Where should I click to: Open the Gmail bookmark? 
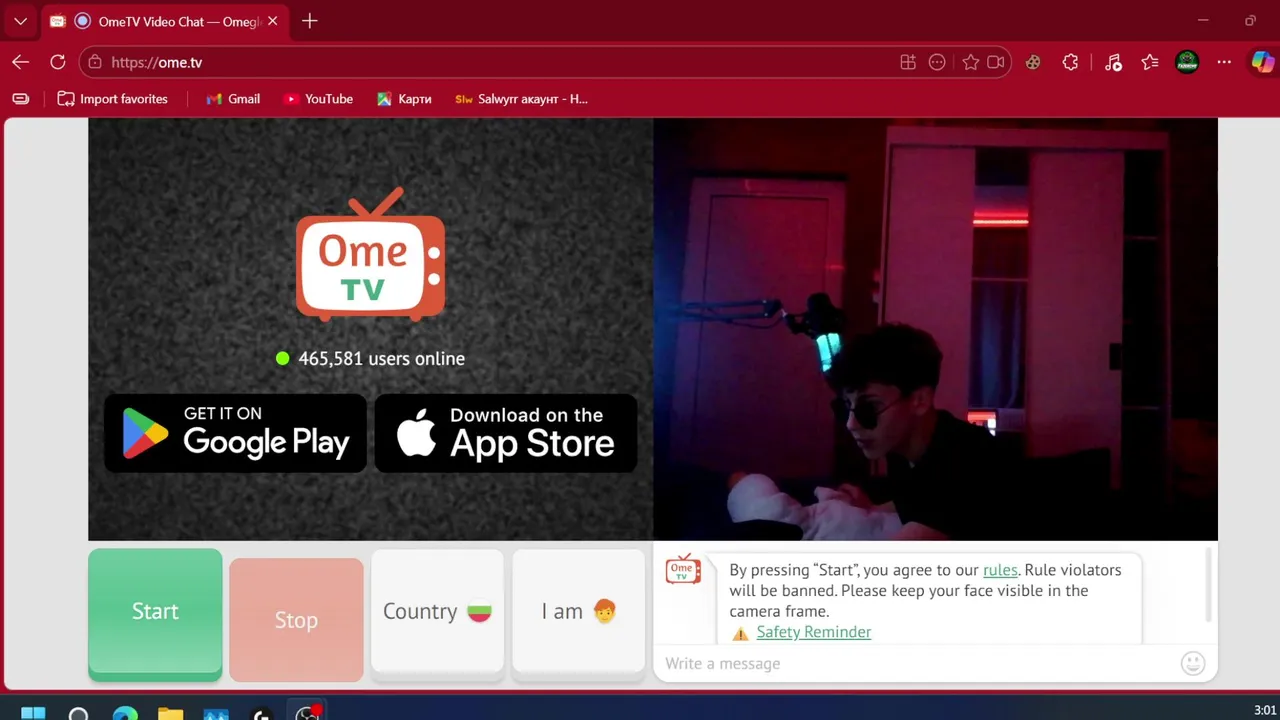[x=233, y=99]
